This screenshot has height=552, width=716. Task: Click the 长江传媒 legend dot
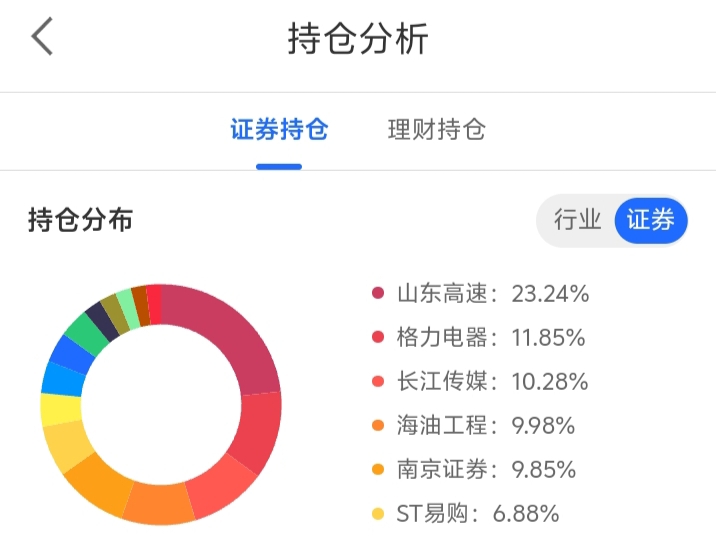click(x=378, y=382)
